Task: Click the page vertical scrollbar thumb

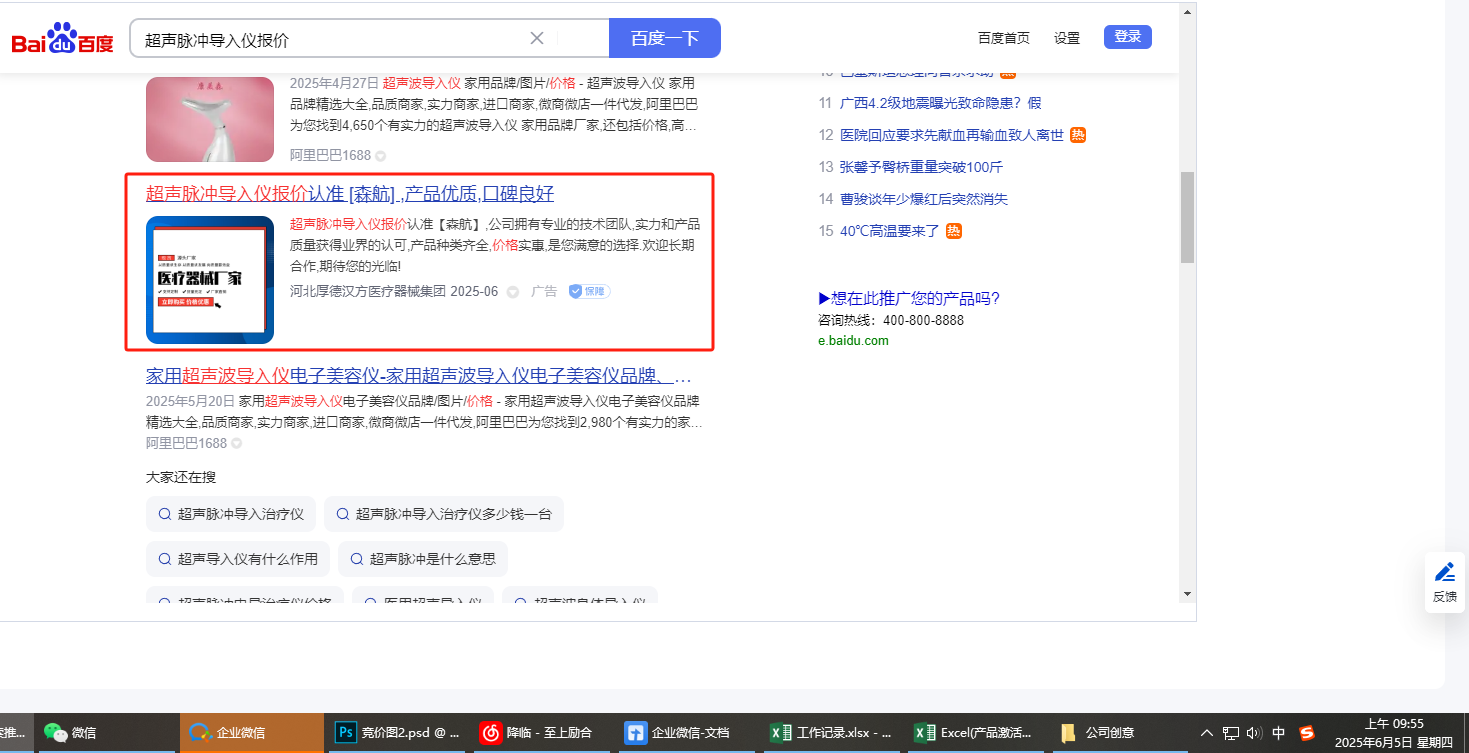Action: 1187,216
